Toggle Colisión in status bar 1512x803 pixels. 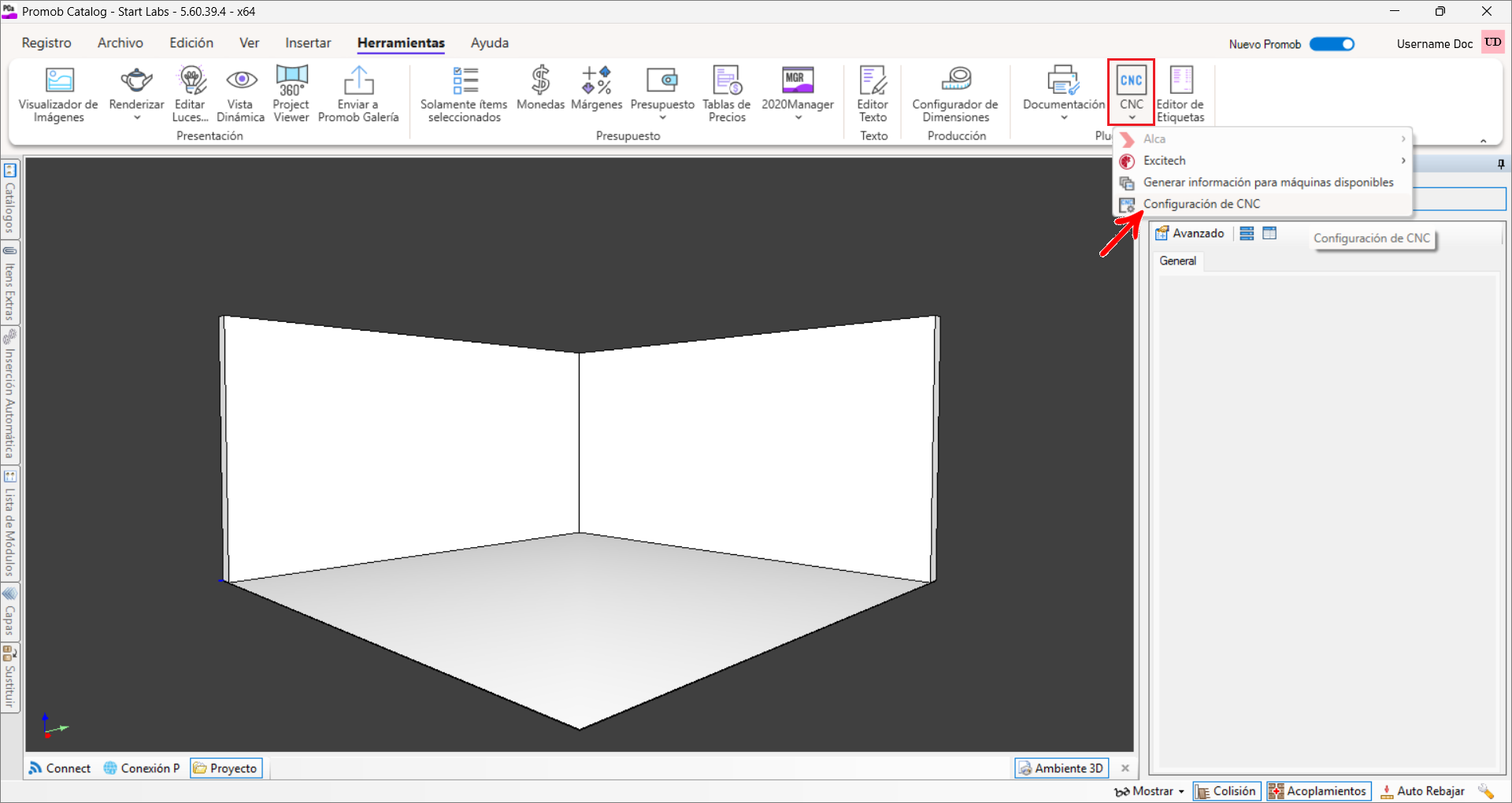1227,791
